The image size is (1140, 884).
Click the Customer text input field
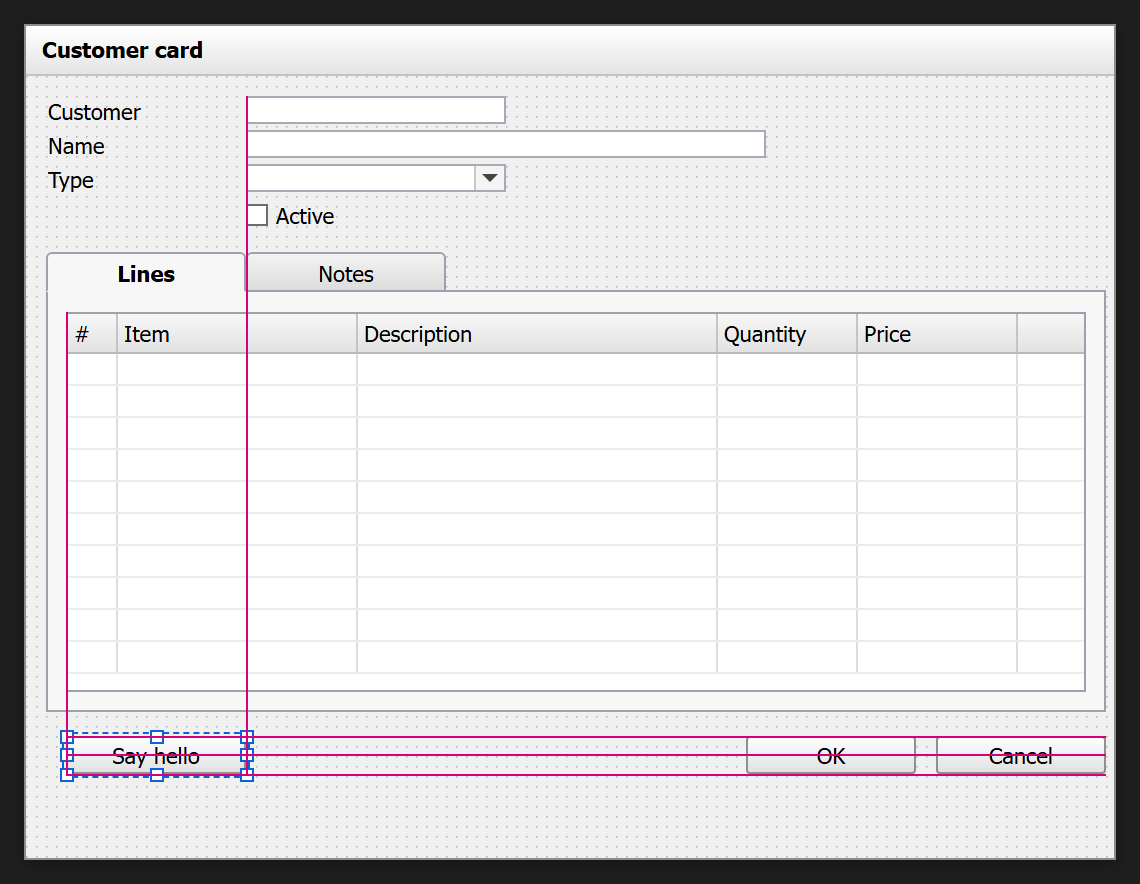pyautogui.click(x=376, y=110)
